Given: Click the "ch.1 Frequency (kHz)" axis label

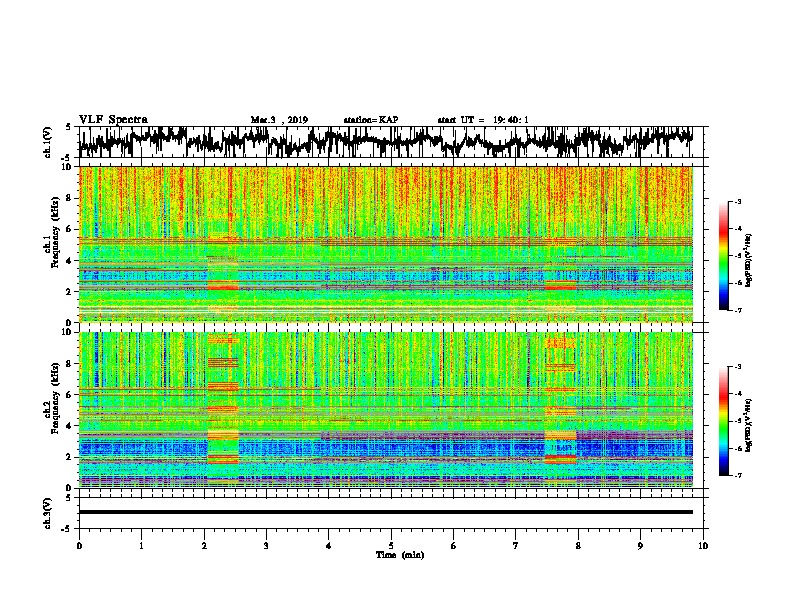Looking at the screenshot, I should (54, 233).
